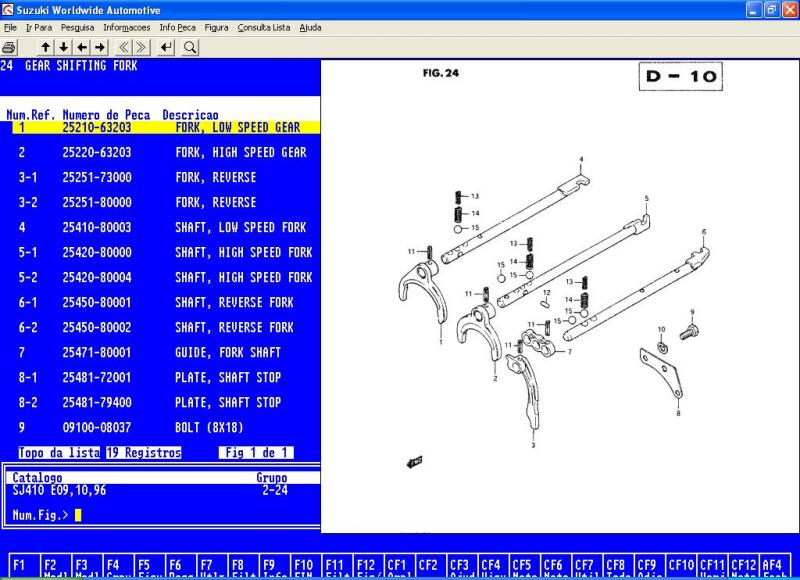Click the '19 Registros' status label
This screenshot has height=580, width=800.
pyautogui.click(x=144, y=453)
